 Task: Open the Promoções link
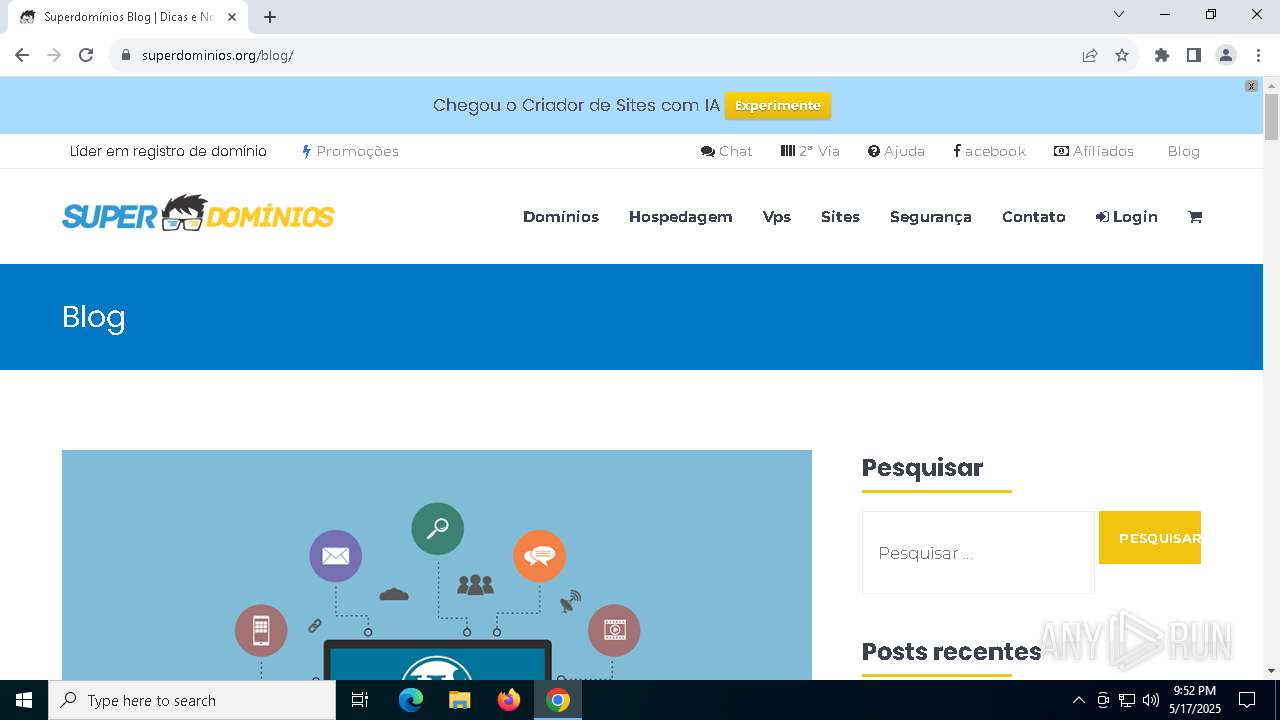(350, 151)
